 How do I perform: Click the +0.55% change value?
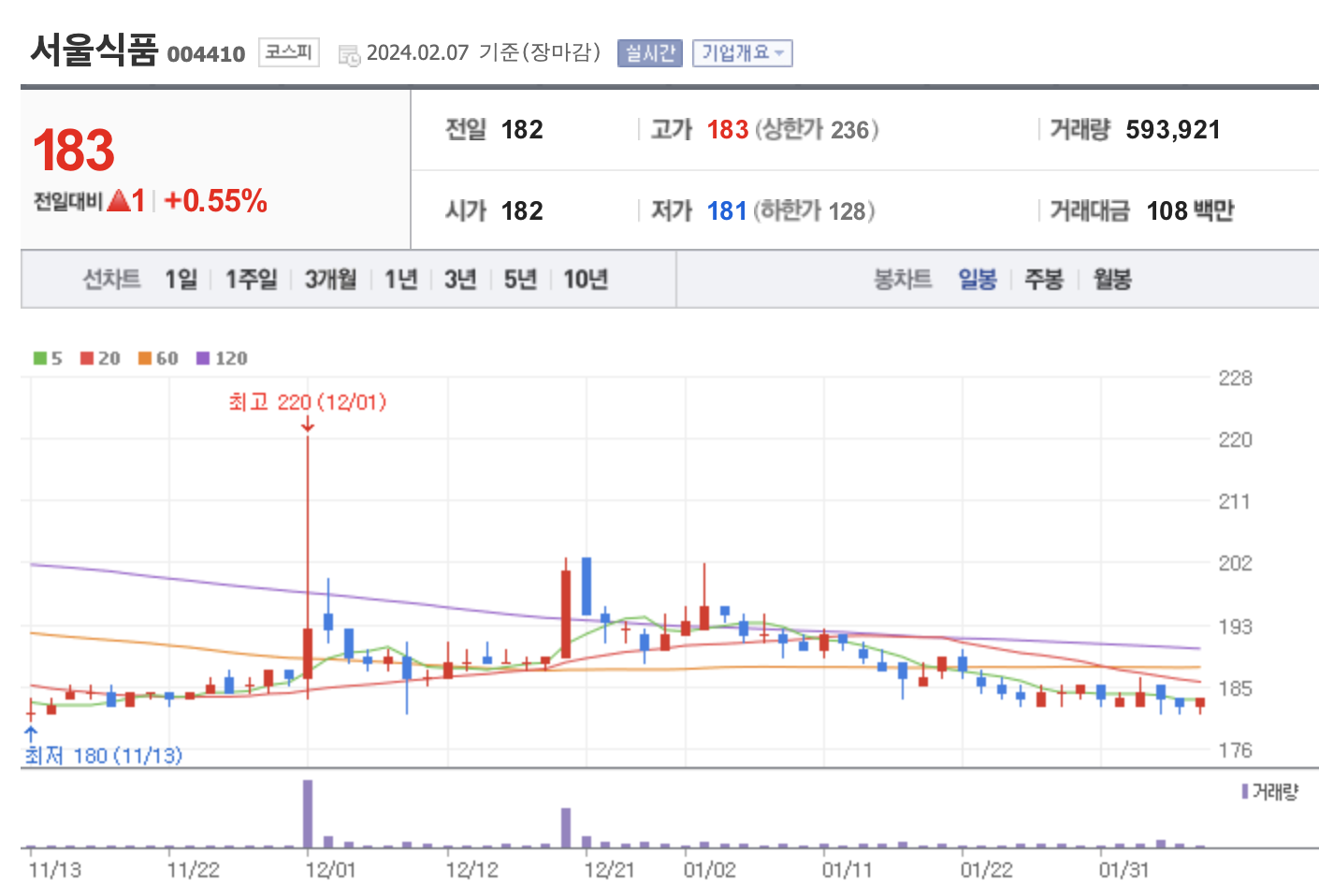tap(216, 200)
